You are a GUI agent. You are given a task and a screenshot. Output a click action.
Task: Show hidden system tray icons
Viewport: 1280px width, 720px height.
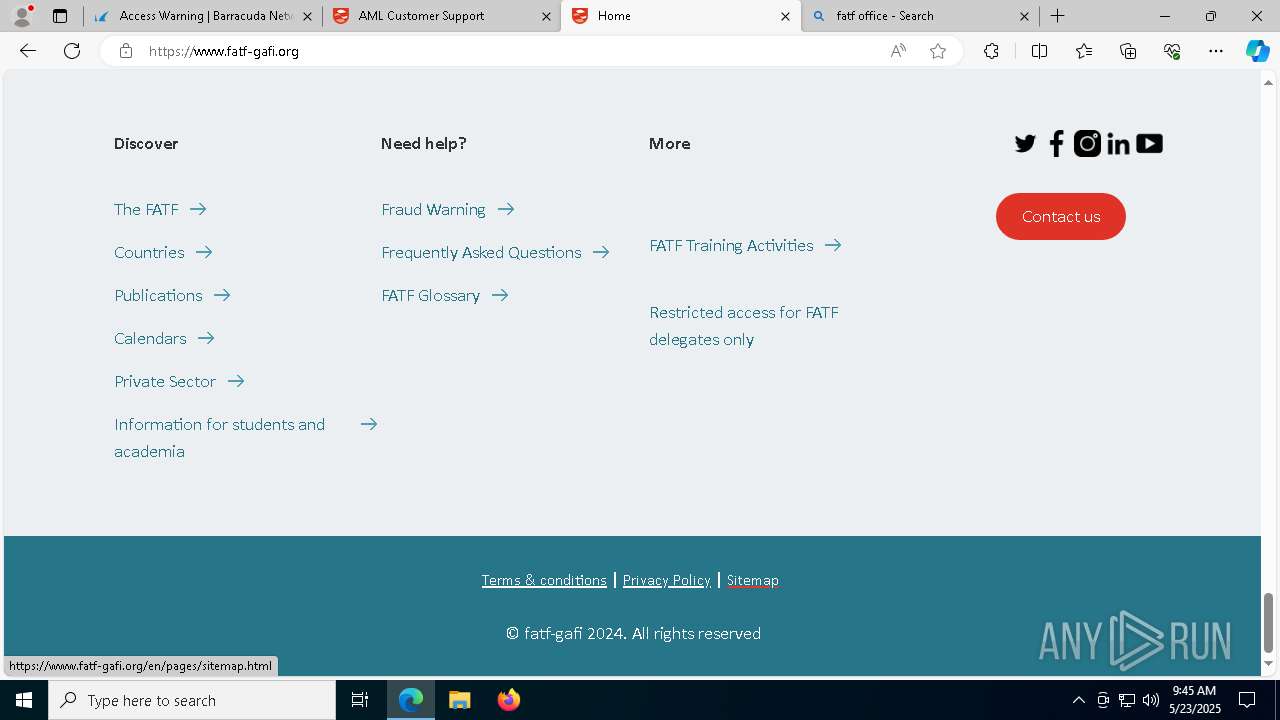pyautogui.click(x=1078, y=700)
